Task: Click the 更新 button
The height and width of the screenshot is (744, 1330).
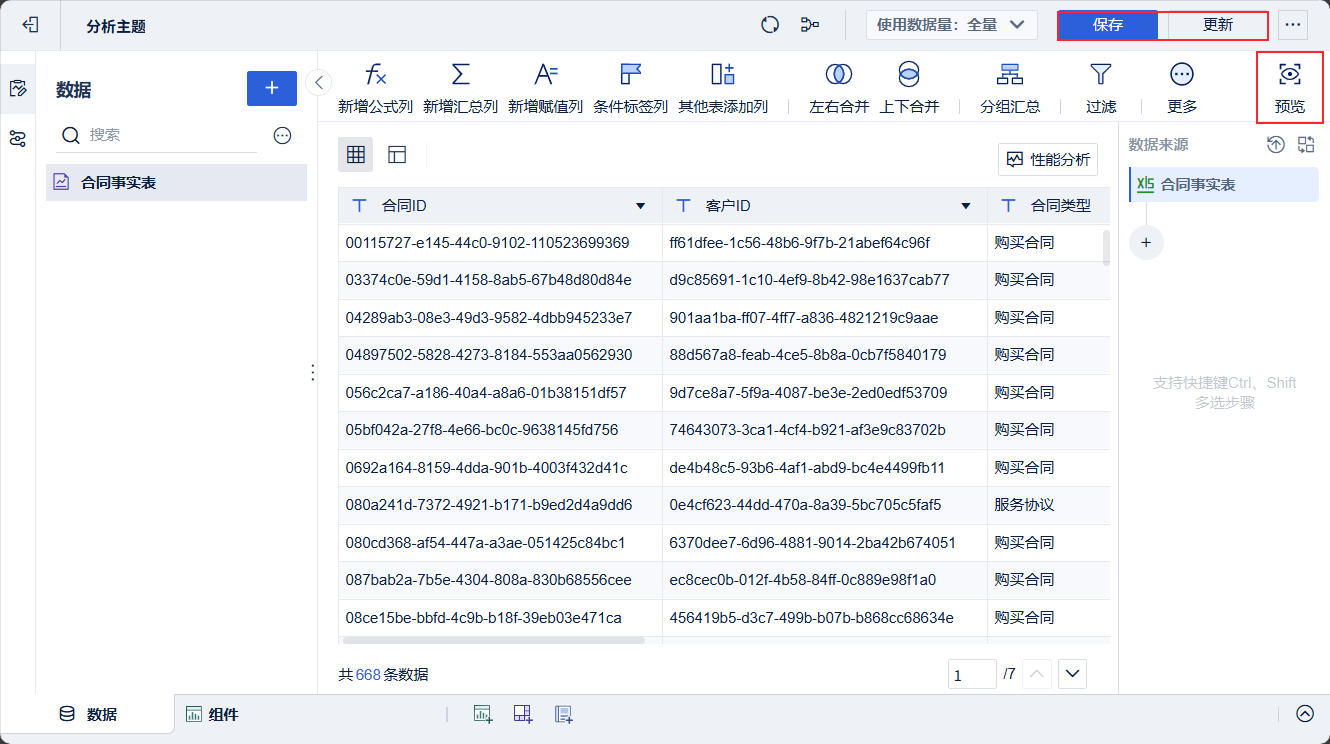Action: 1217,25
